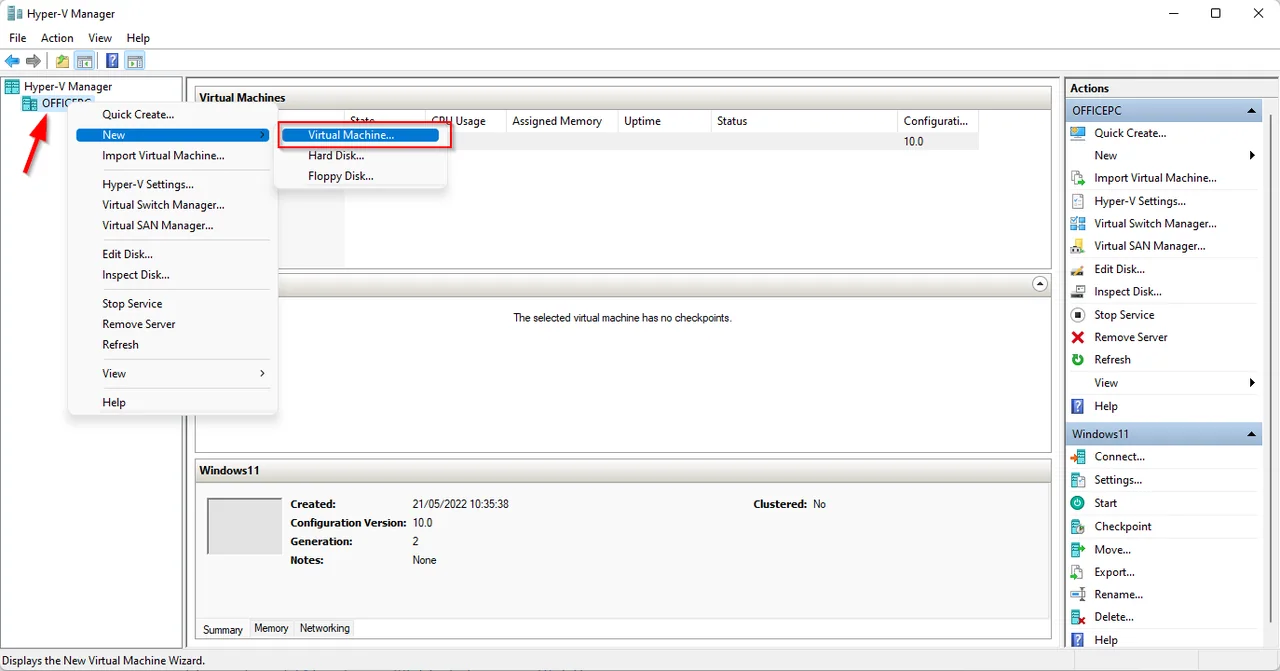Click the green Start power icon

1078,503
